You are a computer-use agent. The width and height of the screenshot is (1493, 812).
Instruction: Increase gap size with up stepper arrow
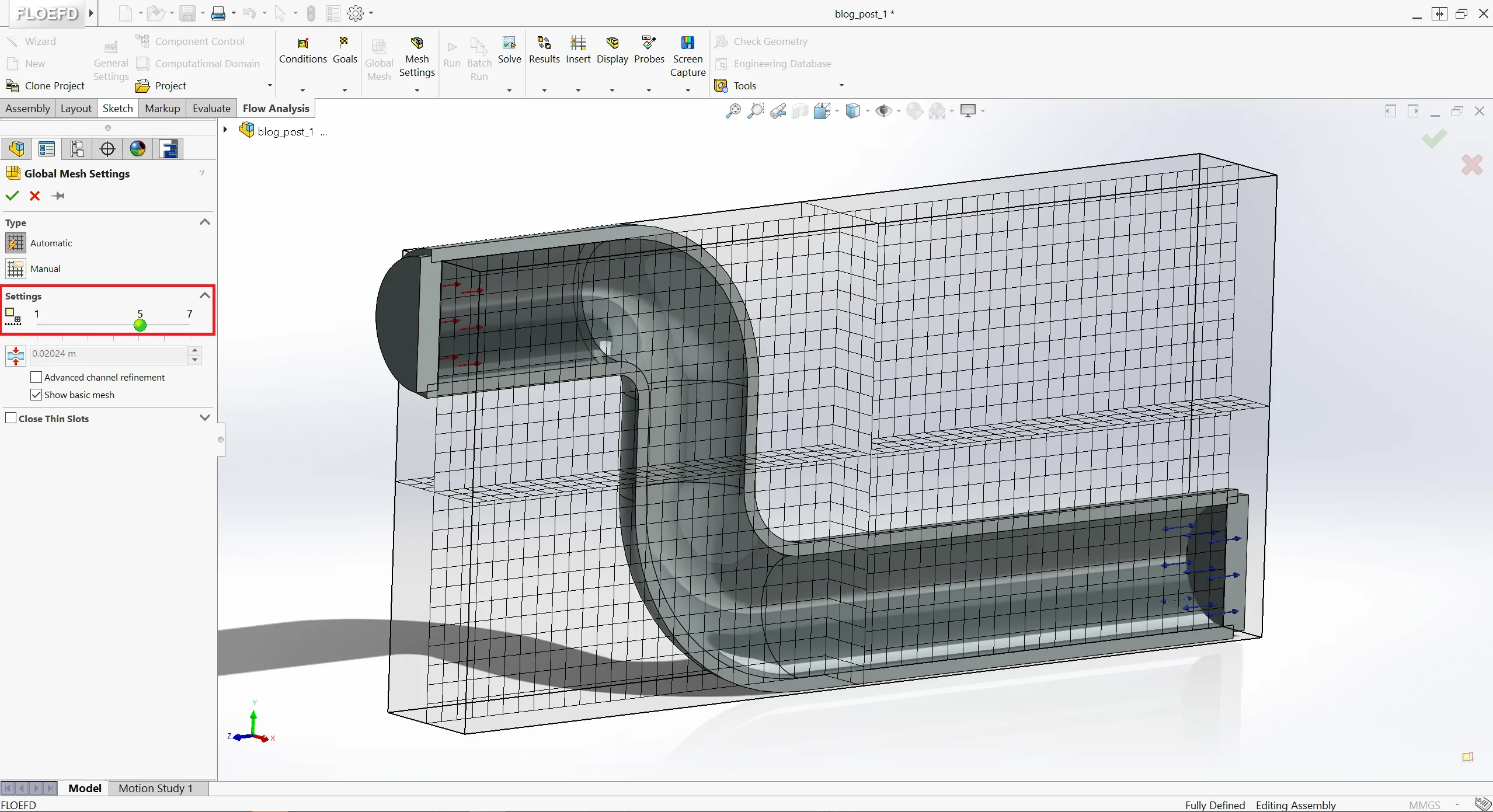tap(195, 350)
